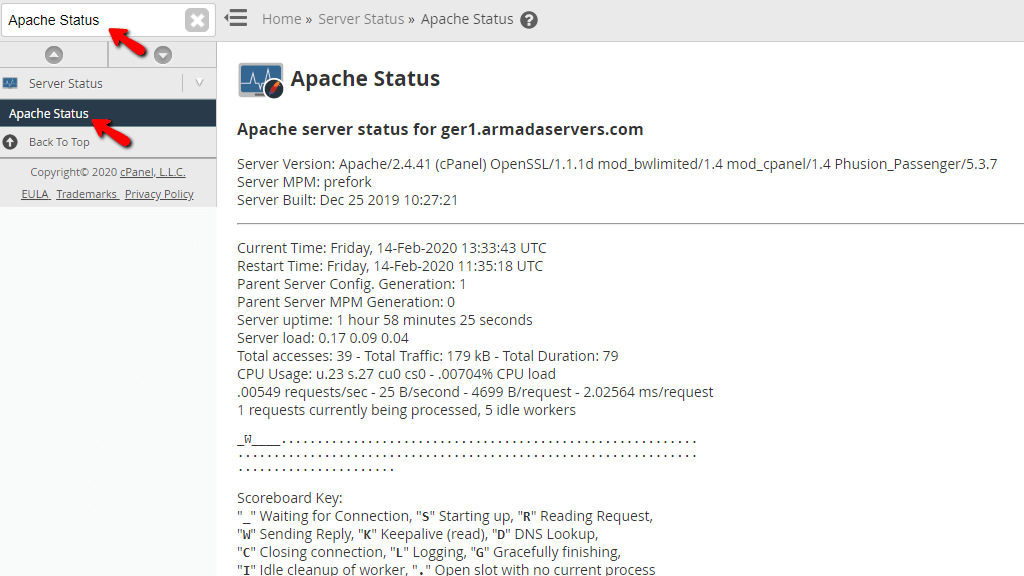Select the Server Status sidebar header
This screenshot has width=1024, height=576.
[65, 83]
